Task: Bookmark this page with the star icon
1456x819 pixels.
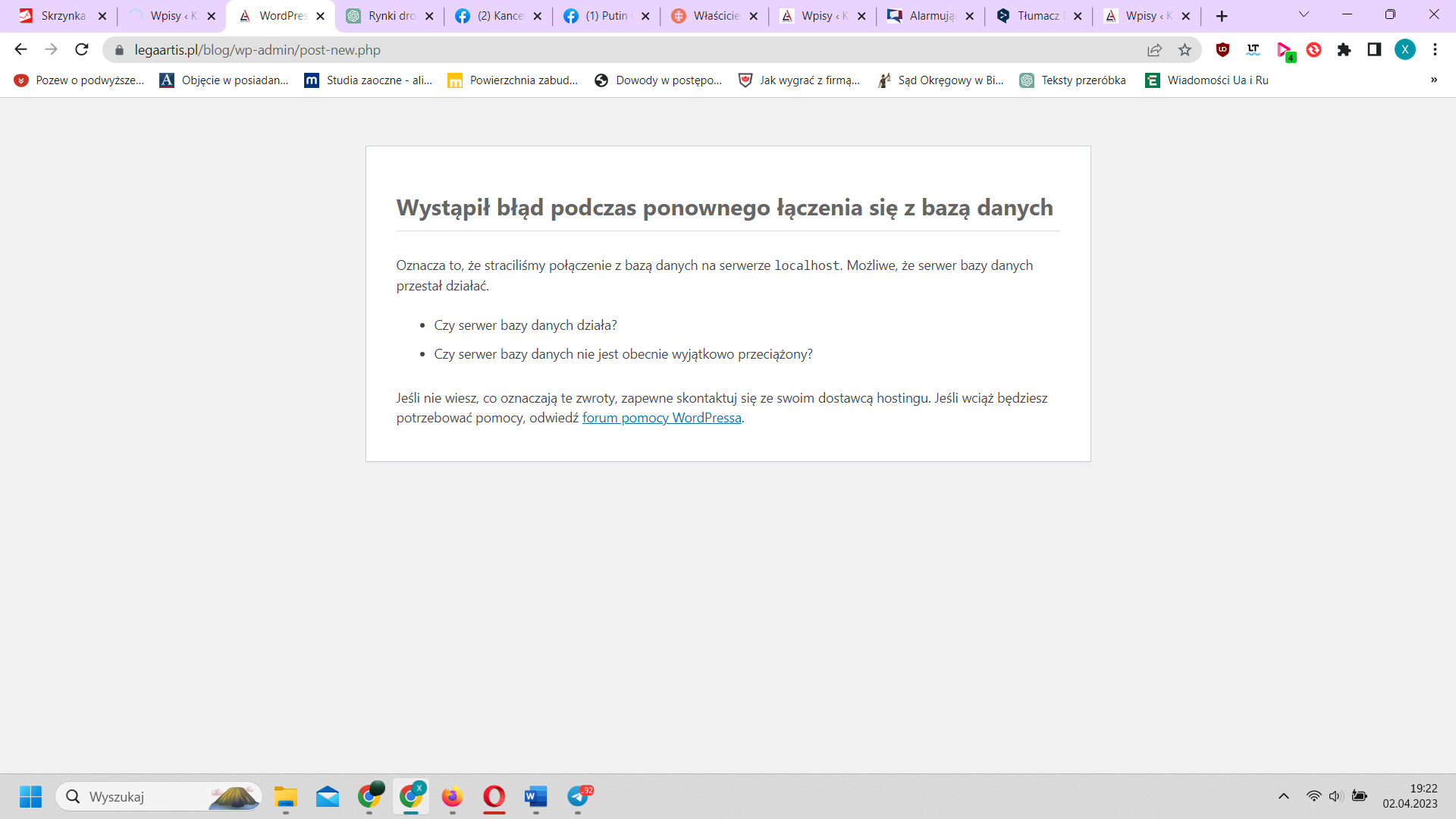Action: [1185, 50]
